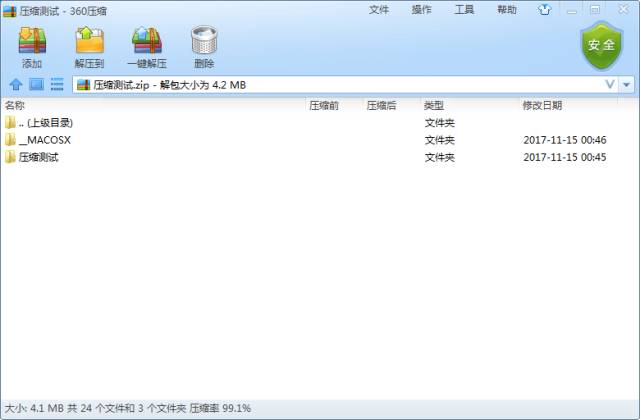
Task: Sort by 修改日期 column header
Action: click(x=542, y=106)
